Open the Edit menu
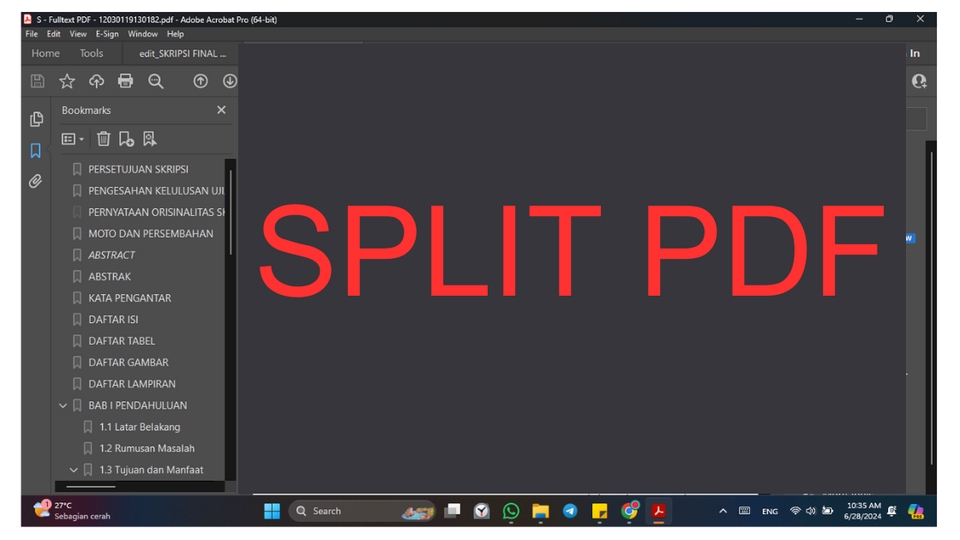This screenshot has width=960, height=540. pyautogui.click(x=54, y=34)
